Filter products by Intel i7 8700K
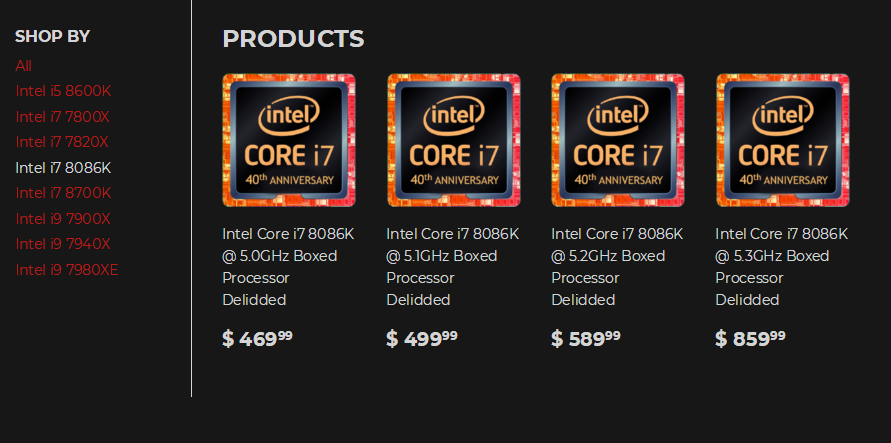The width and height of the screenshot is (891, 443). [x=63, y=193]
